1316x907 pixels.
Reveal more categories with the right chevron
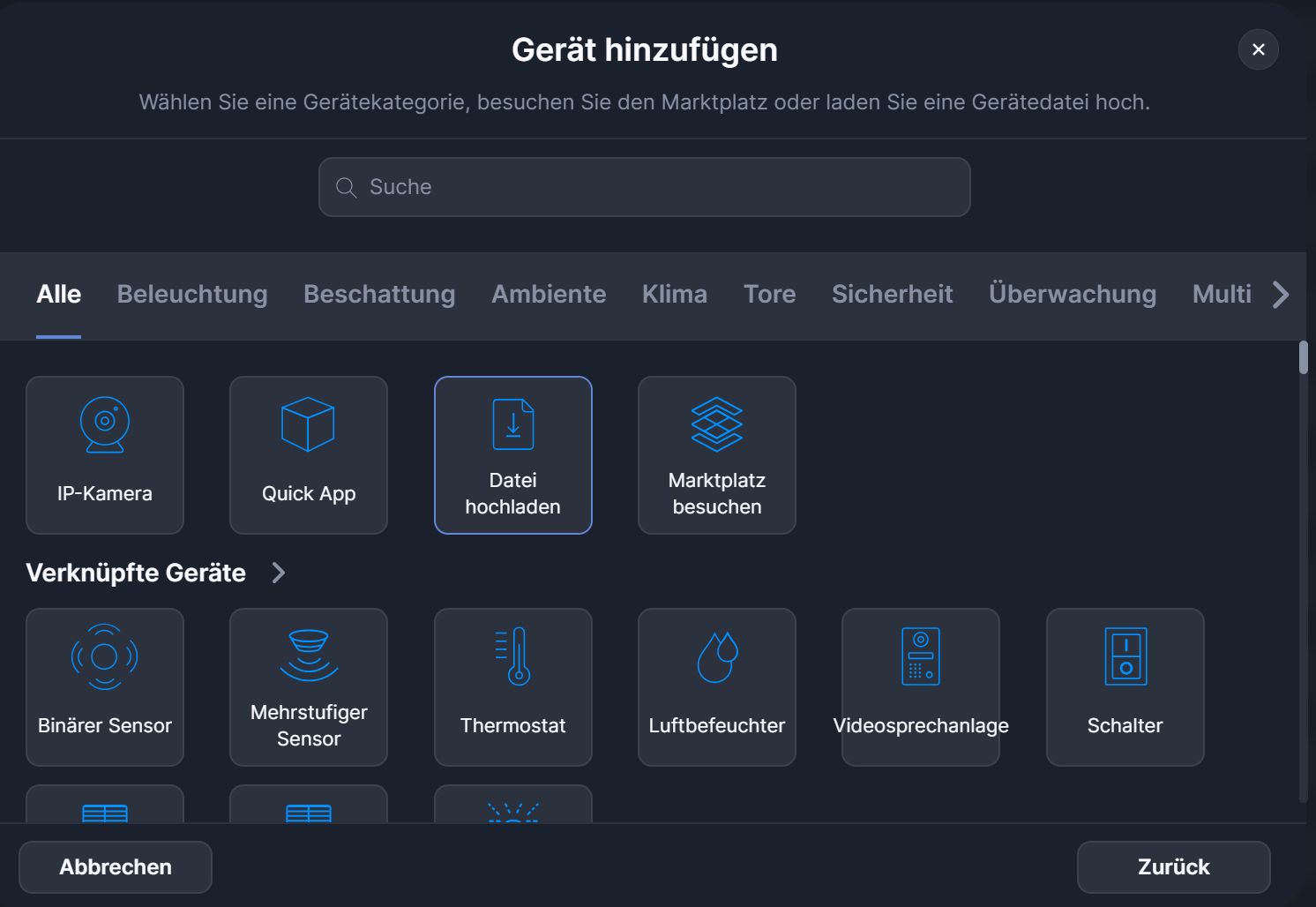pos(1281,296)
